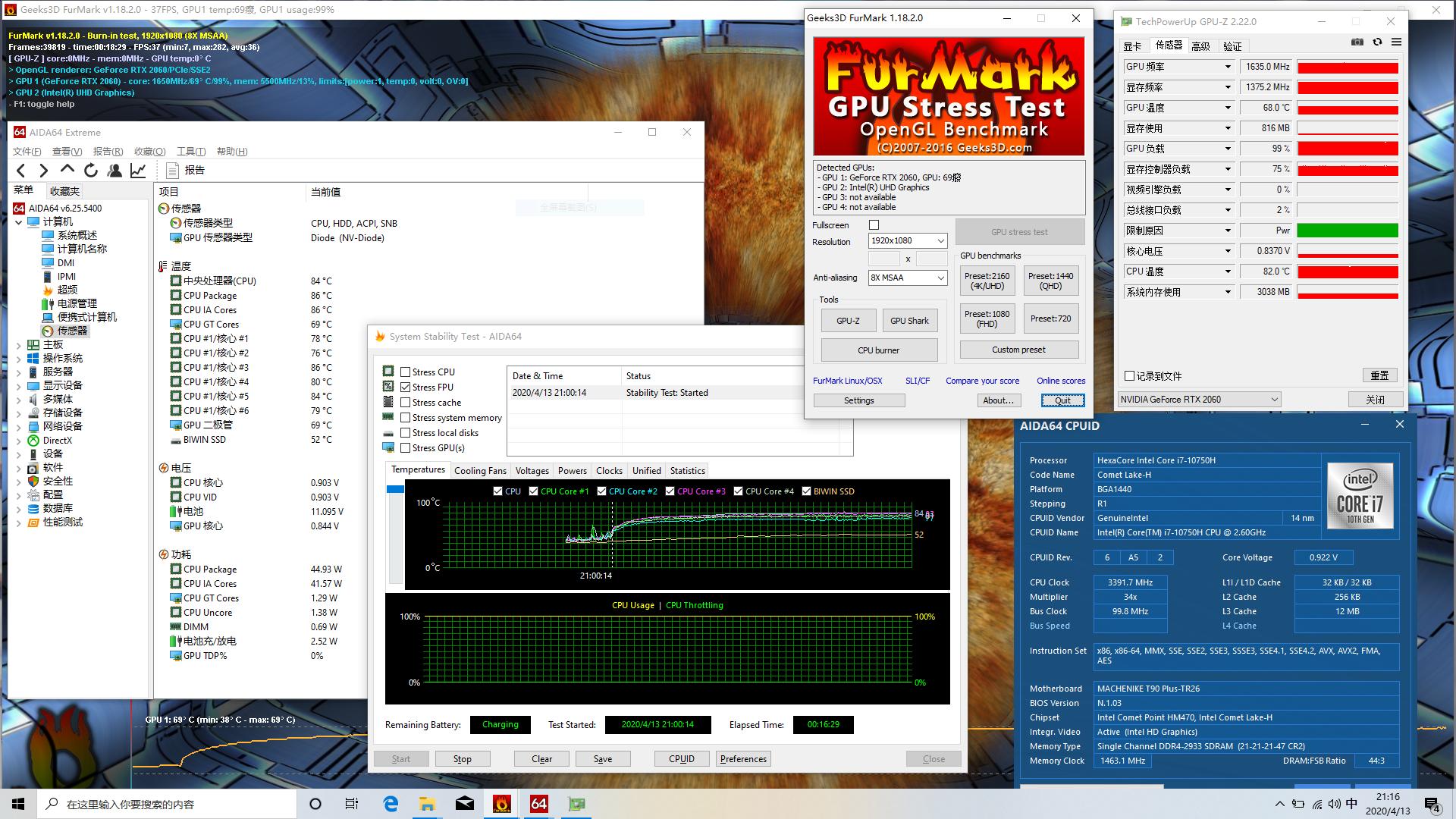Viewport: 1456px width, 819px height.
Task: Toggle the FurMark Fullscreen checkbox
Action: coord(874,225)
